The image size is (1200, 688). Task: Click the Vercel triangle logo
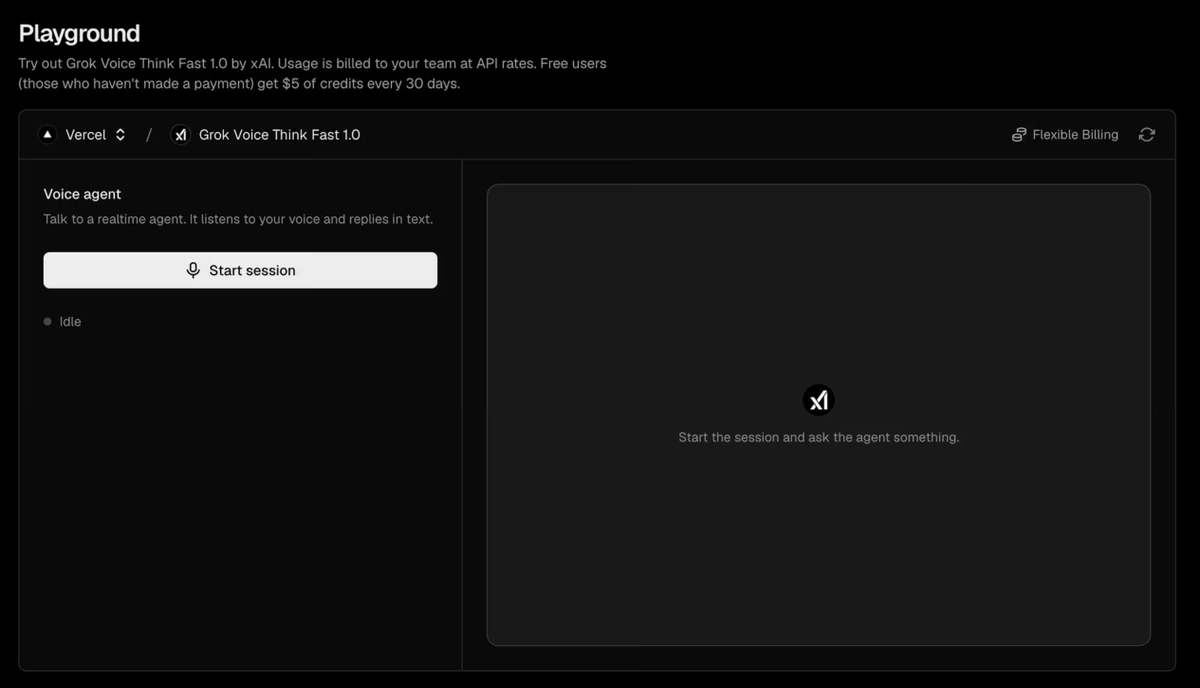pyautogui.click(x=47, y=134)
